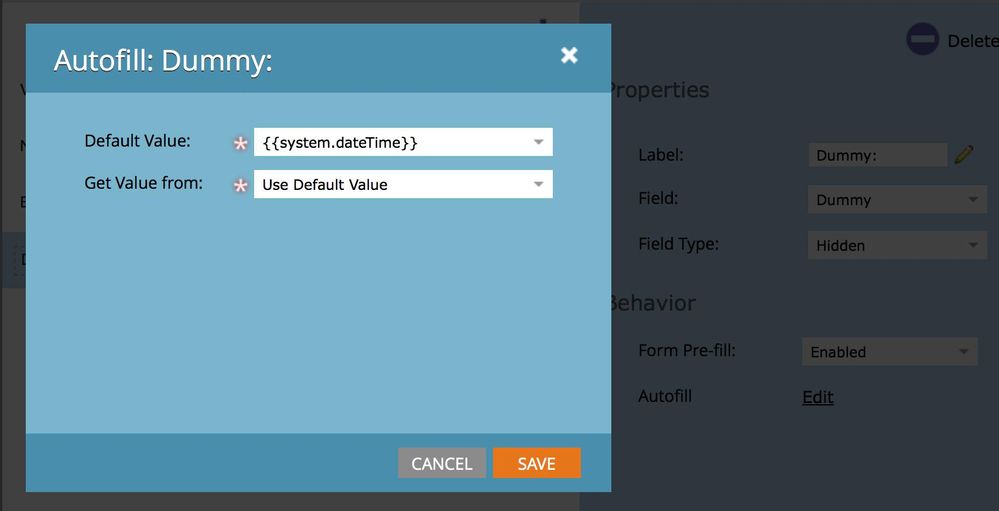Expand the Get Value from dropdown arrow
The image size is (999, 511).
(538, 184)
